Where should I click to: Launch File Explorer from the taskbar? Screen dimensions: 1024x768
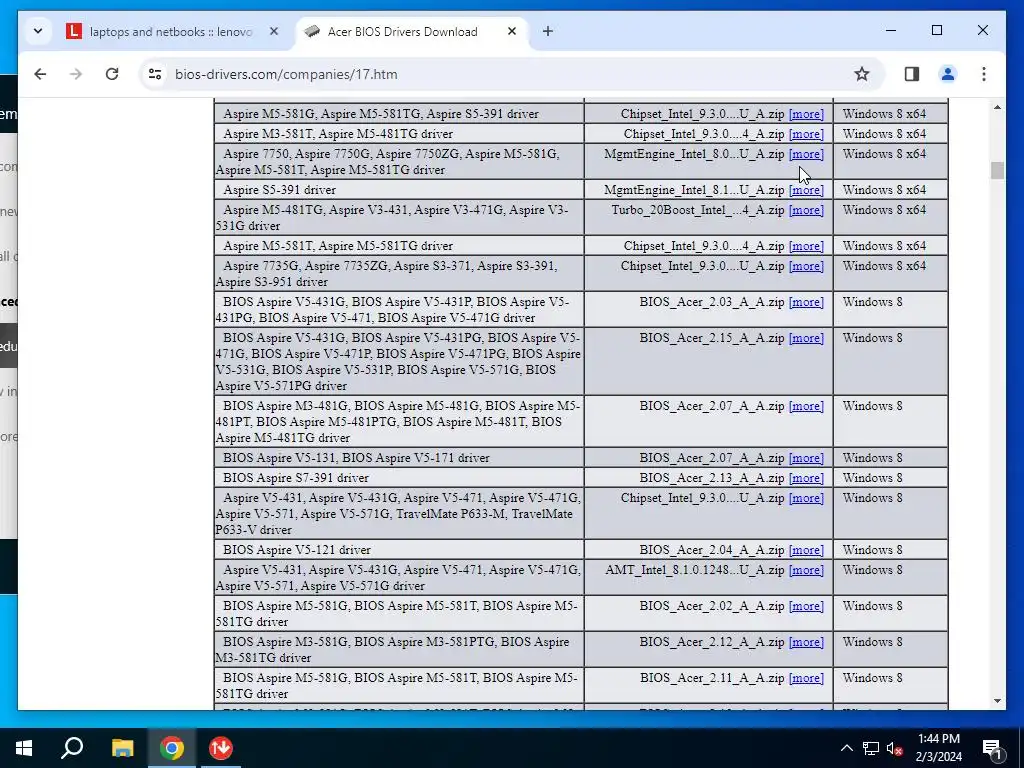pyautogui.click(x=122, y=748)
